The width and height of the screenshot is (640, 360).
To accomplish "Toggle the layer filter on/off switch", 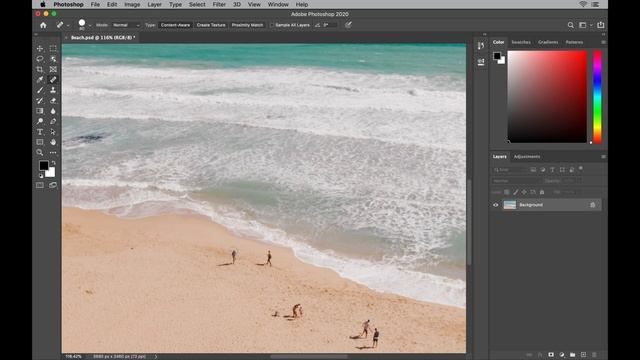I will (581, 168).
